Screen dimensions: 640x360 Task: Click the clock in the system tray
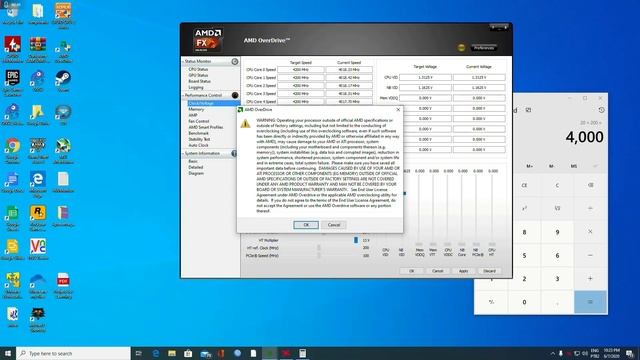point(611,353)
